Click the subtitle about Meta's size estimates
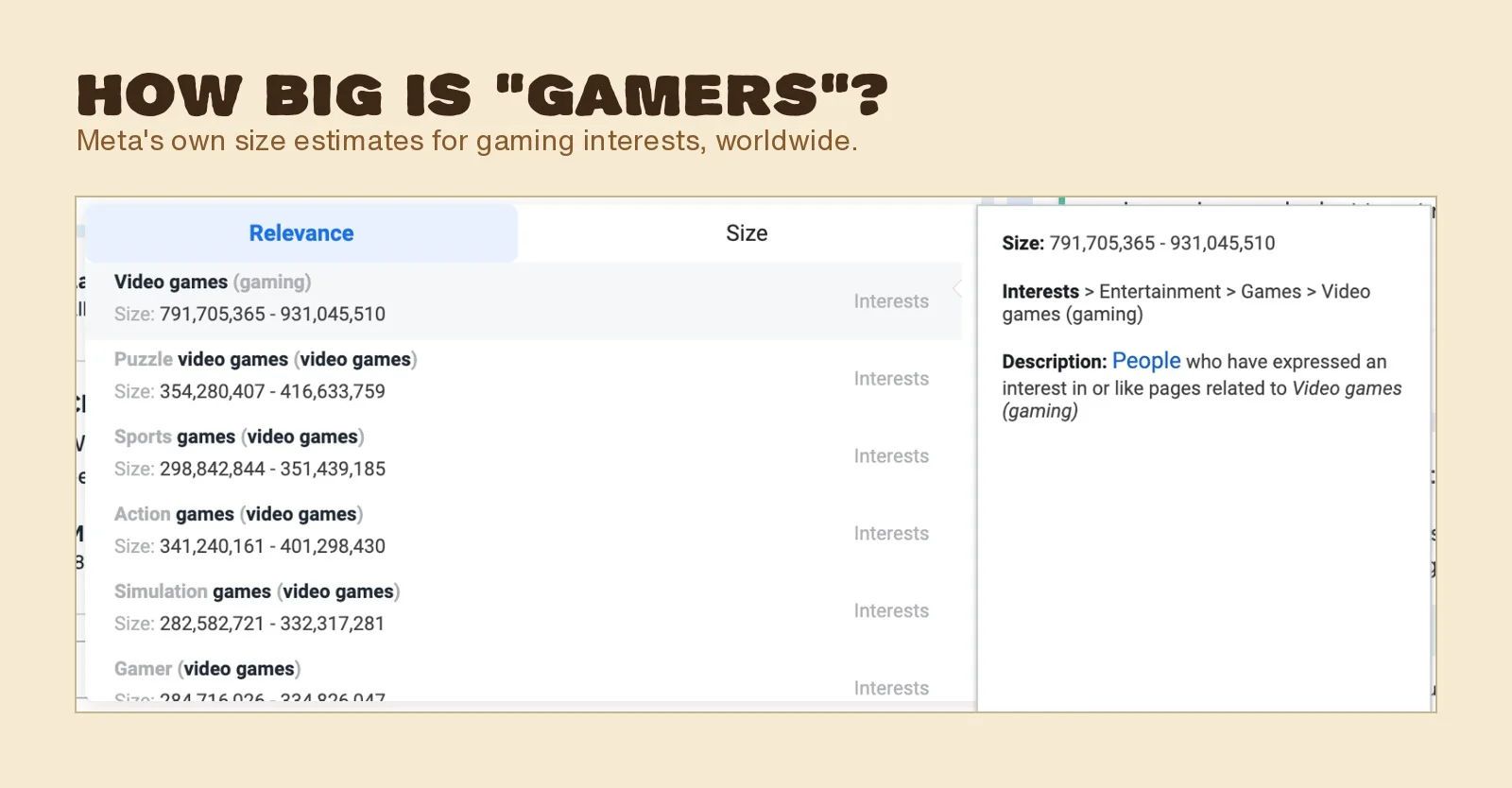 click(x=467, y=141)
